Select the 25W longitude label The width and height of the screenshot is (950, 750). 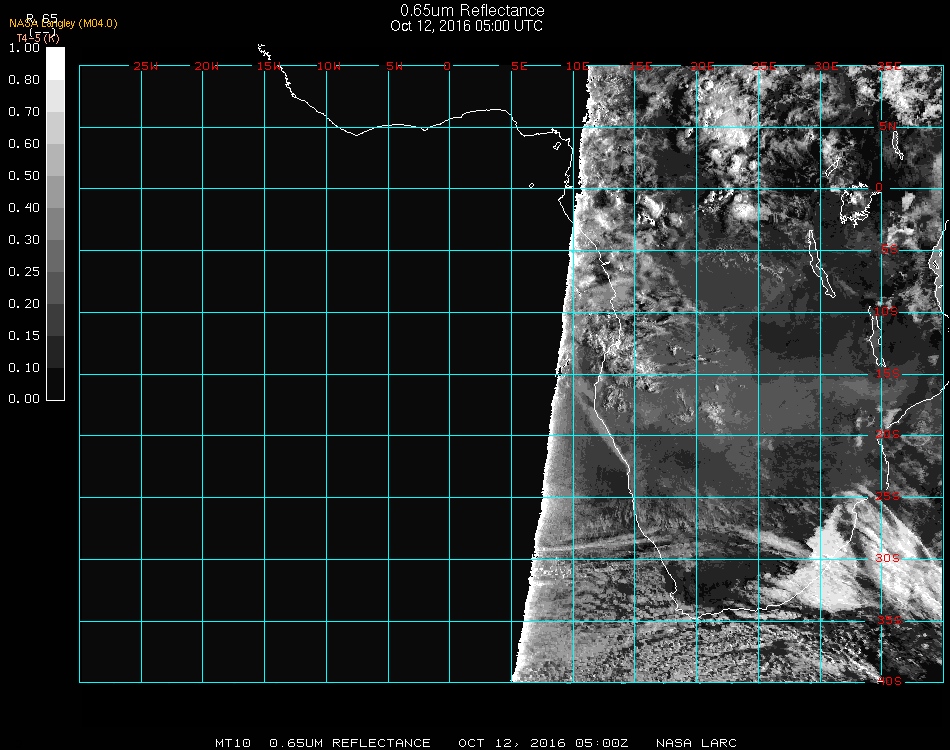coord(146,66)
